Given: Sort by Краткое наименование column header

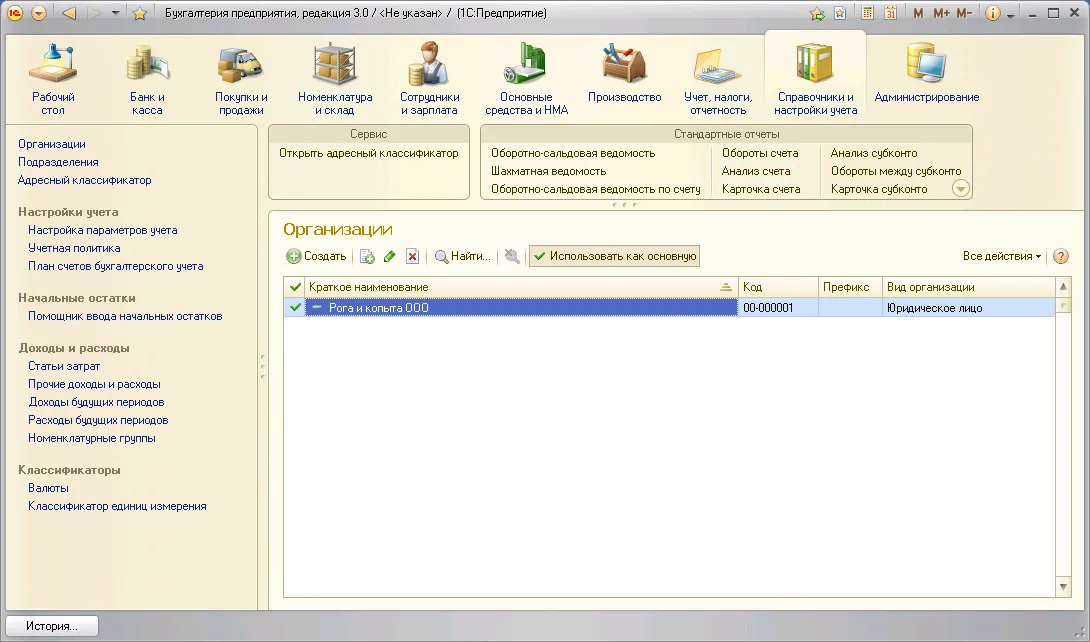Looking at the screenshot, I should tap(521, 287).
